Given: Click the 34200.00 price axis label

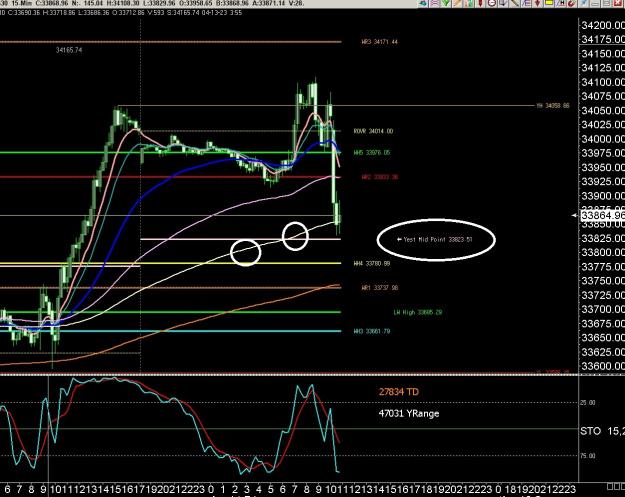Looking at the screenshot, I should (x=603, y=26).
